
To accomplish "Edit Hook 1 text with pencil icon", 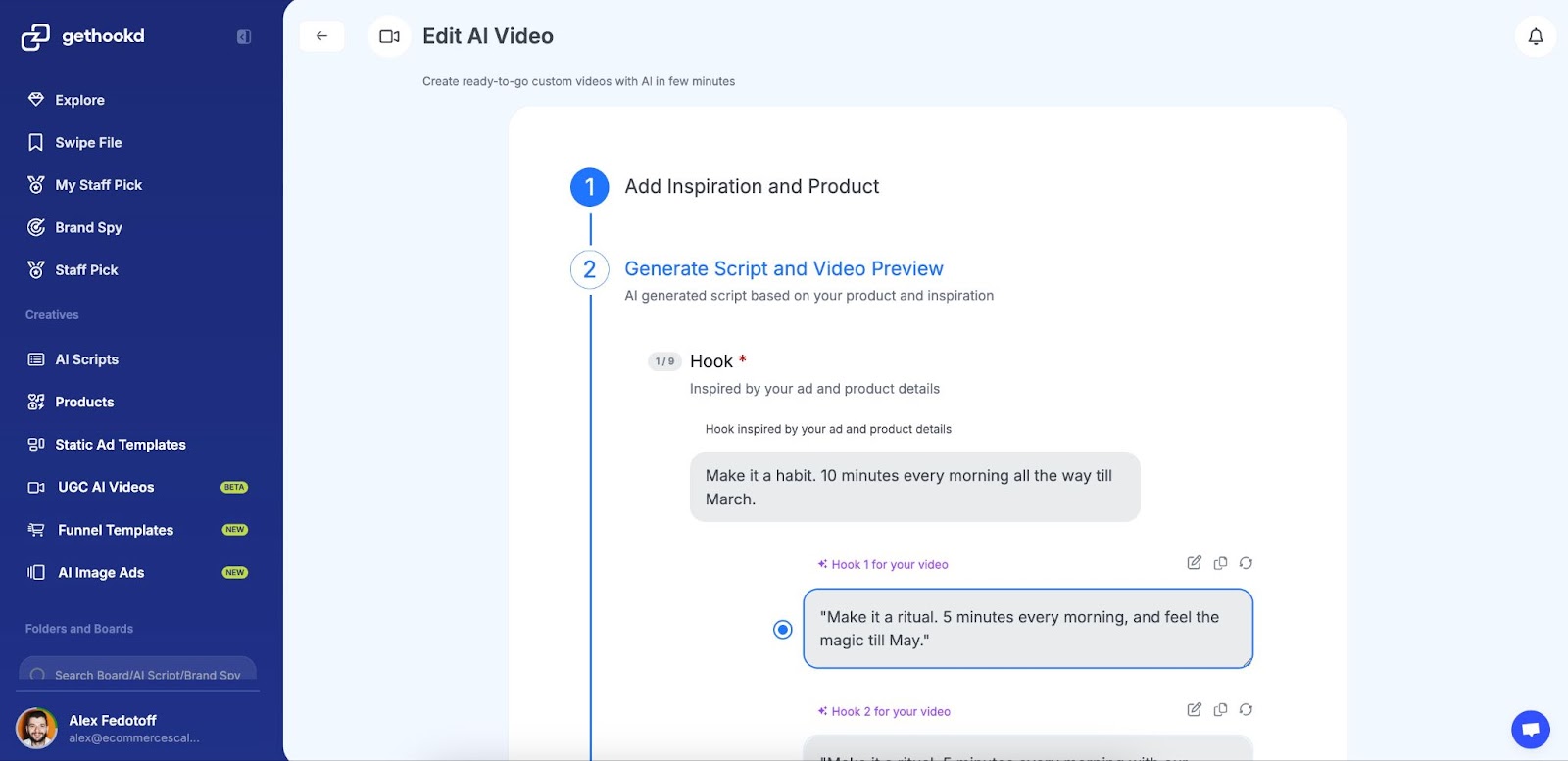I will click(x=1194, y=563).
